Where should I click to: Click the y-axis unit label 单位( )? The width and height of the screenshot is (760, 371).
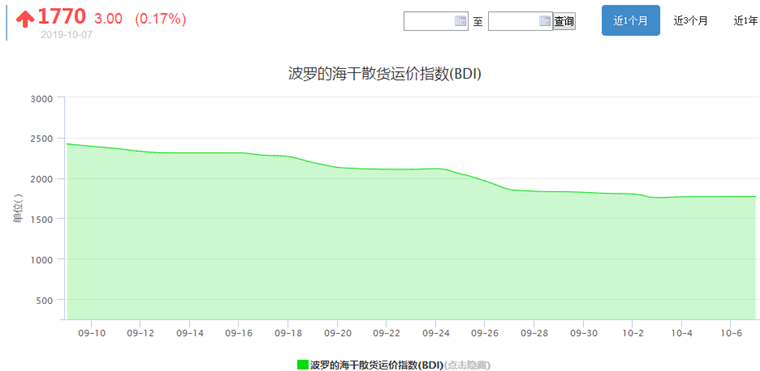(18, 209)
